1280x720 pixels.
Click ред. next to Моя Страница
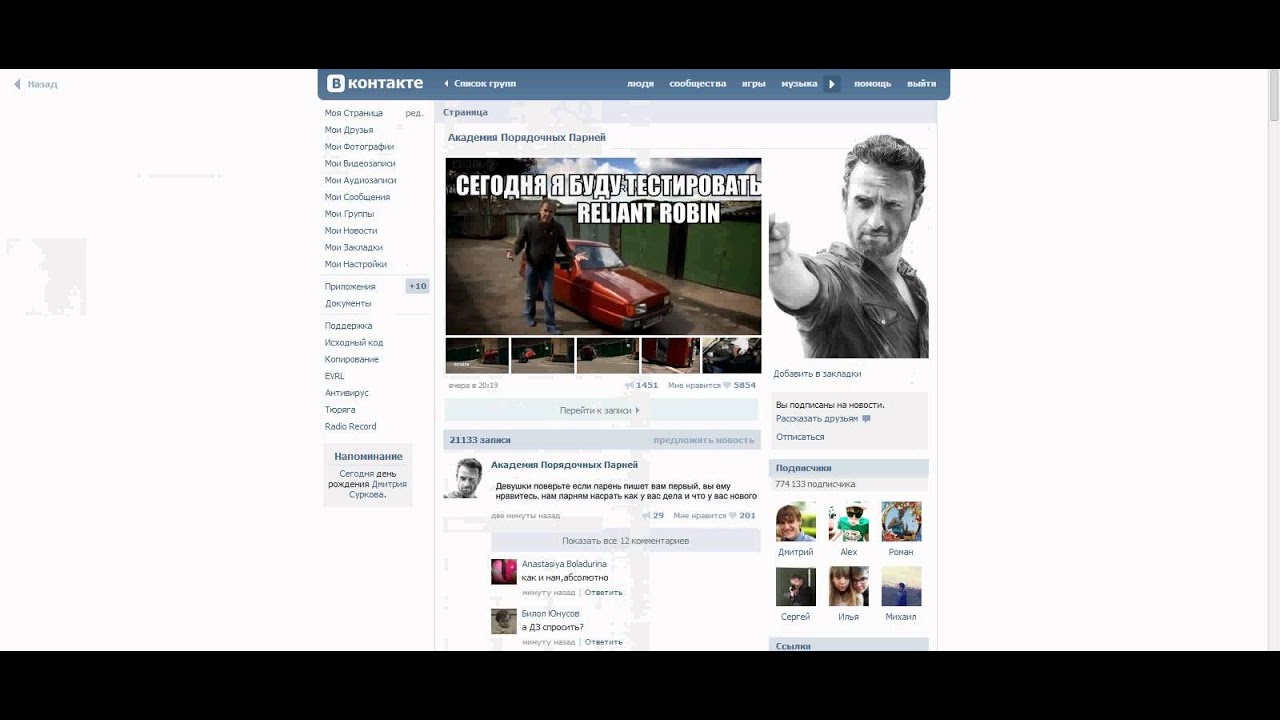(x=414, y=113)
